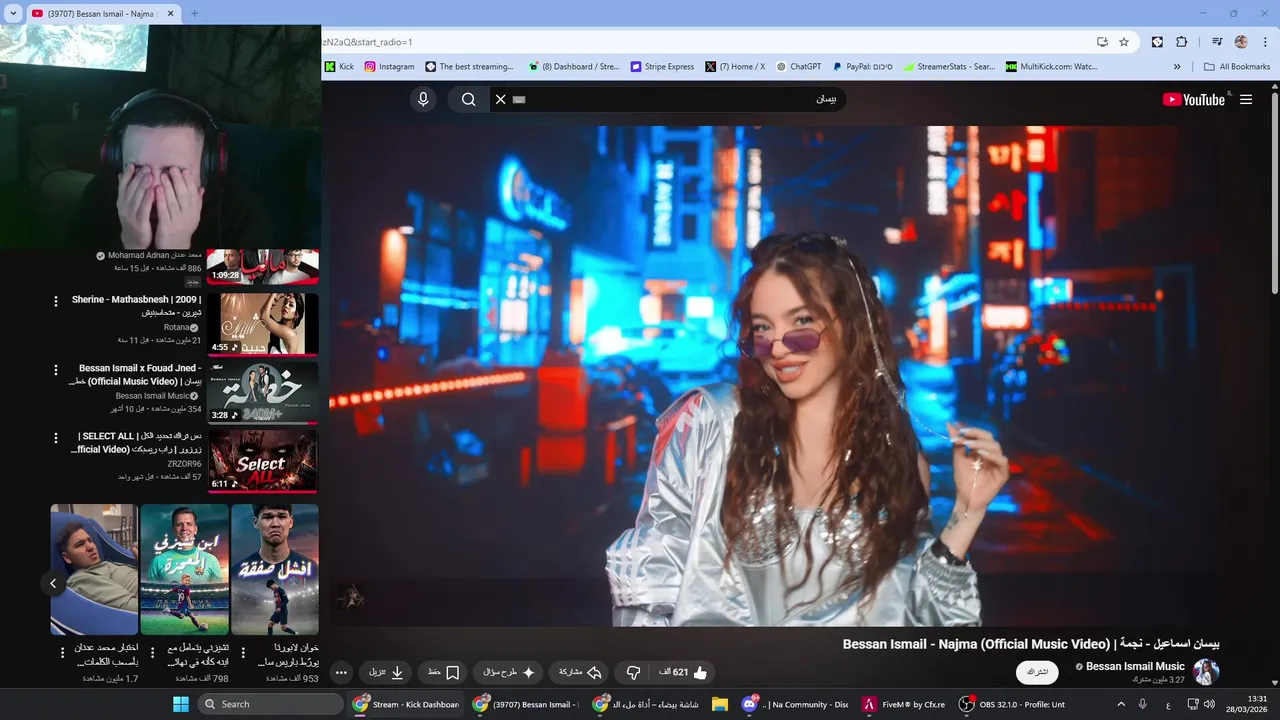Open the YouTube guide hamburger menu

(1246, 99)
